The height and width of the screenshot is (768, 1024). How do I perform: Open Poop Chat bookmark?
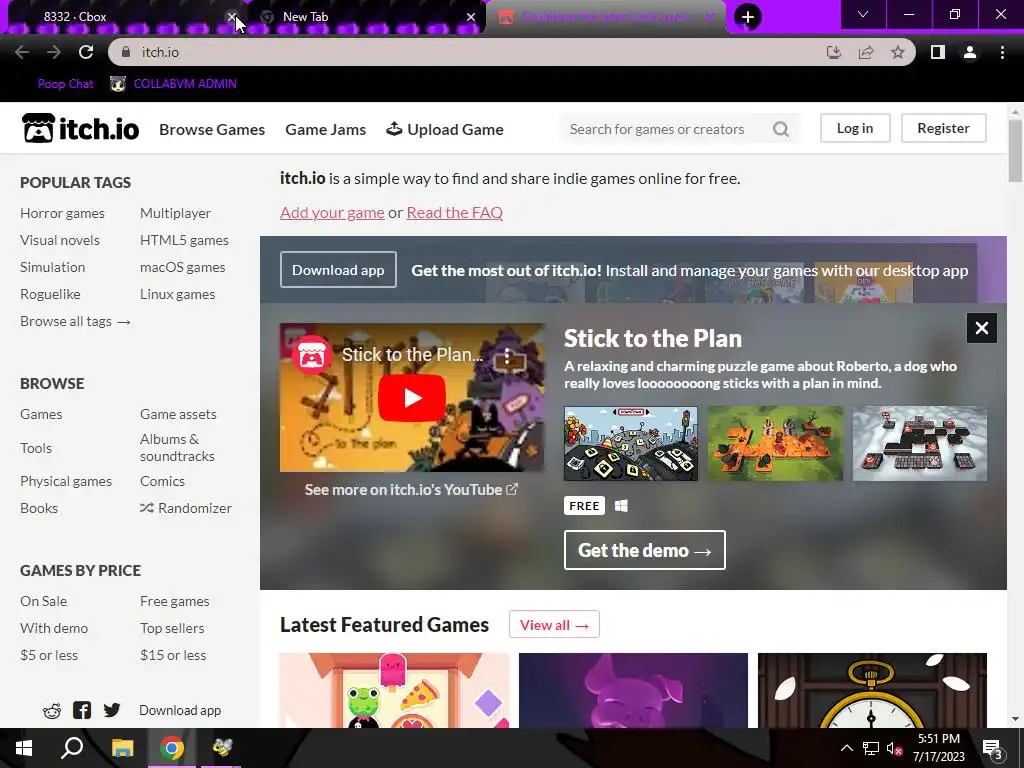pyautogui.click(x=65, y=84)
